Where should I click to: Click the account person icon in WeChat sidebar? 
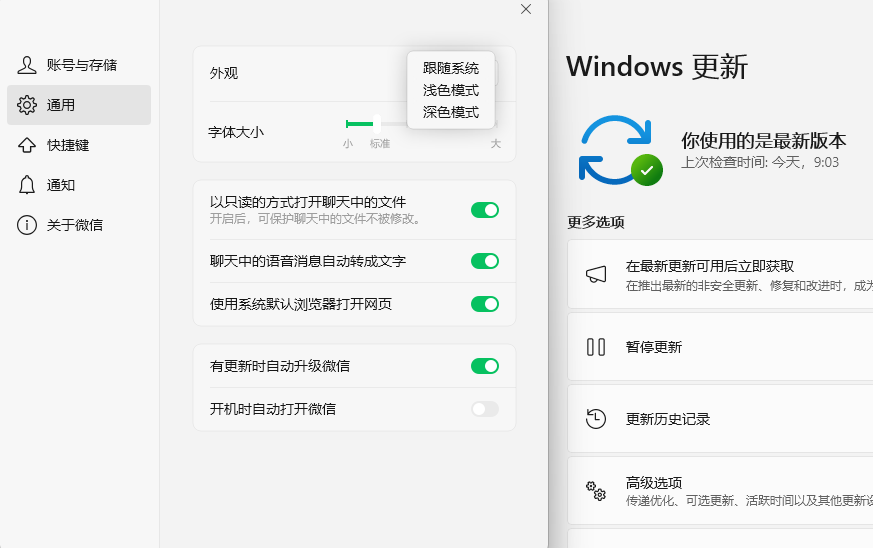pos(27,65)
